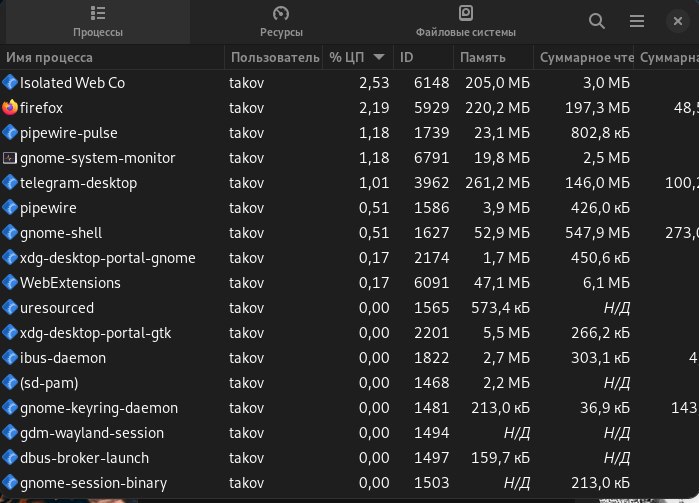Switch to the Процессы tab

pos(97,21)
